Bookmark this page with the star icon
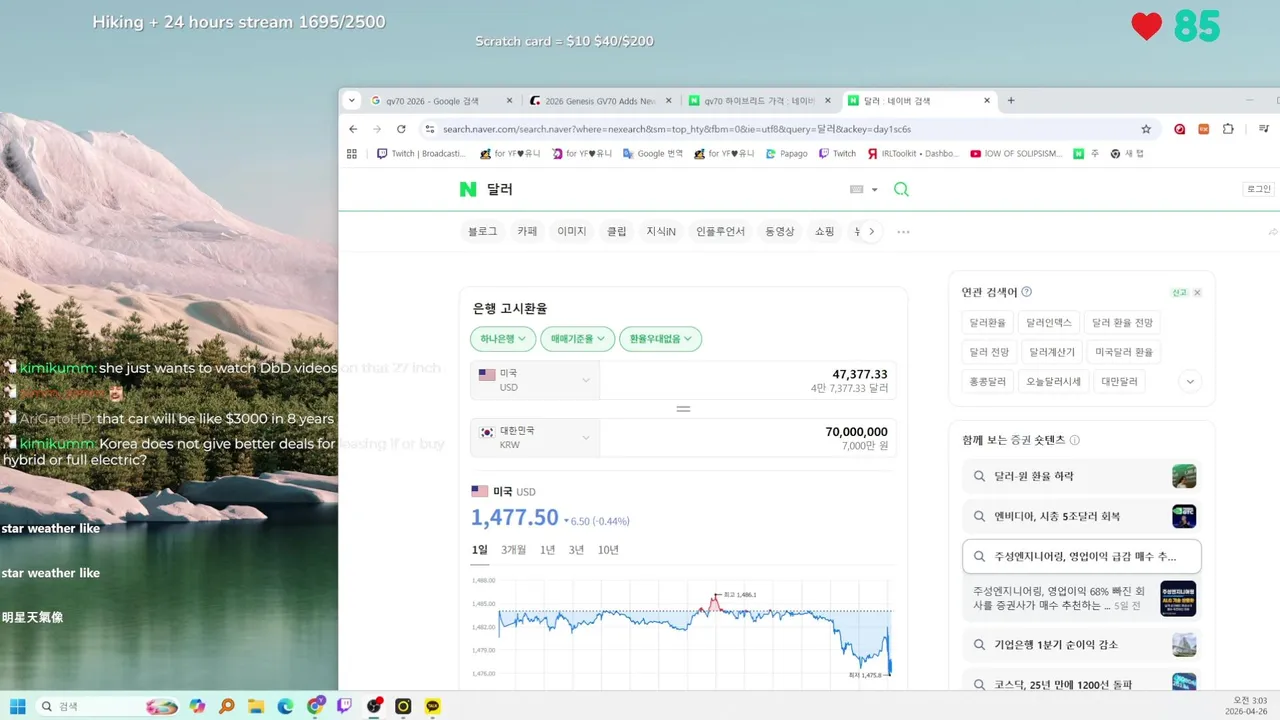 (x=1146, y=129)
